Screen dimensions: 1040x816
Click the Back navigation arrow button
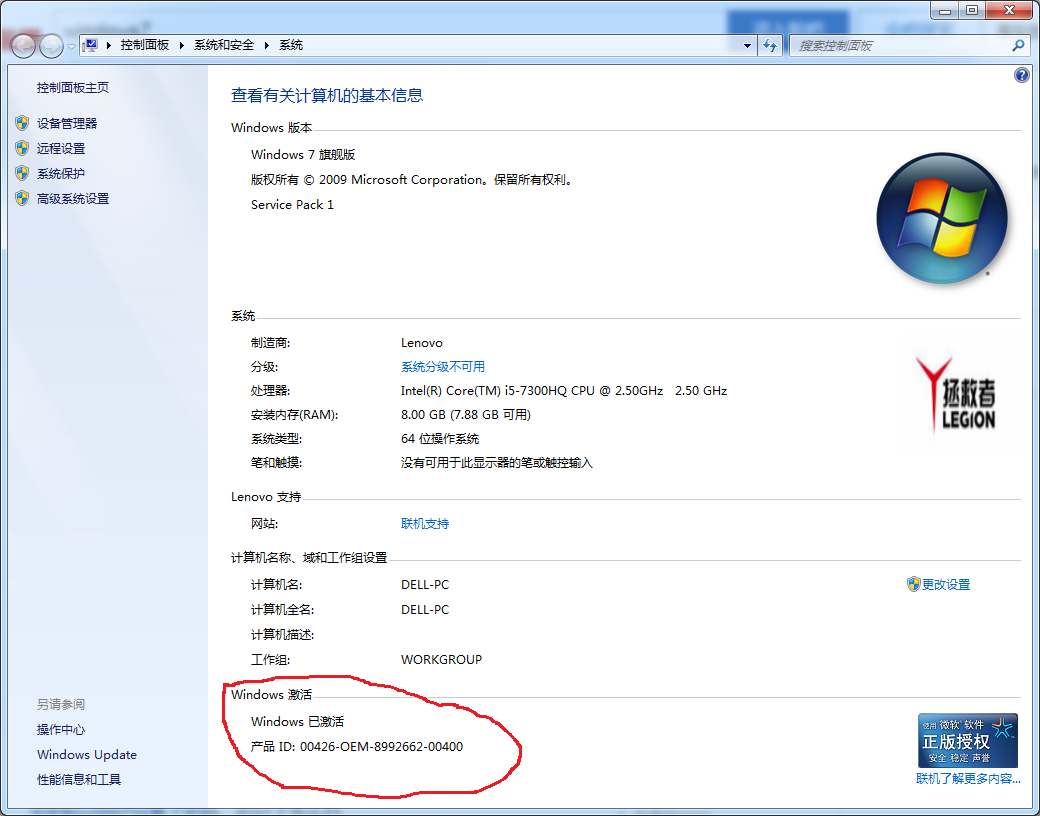(23, 46)
